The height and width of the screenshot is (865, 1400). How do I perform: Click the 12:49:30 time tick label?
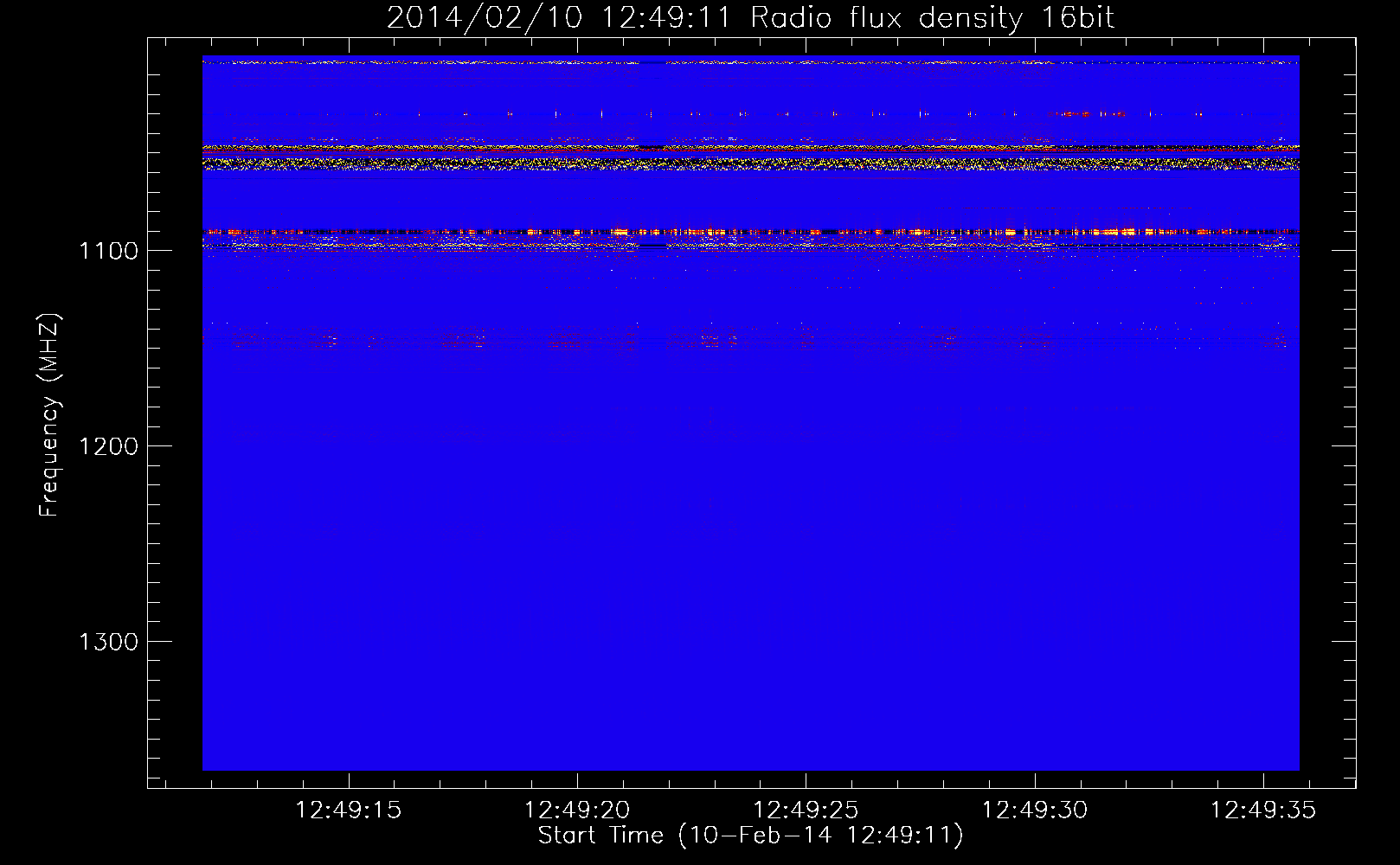[1035, 810]
